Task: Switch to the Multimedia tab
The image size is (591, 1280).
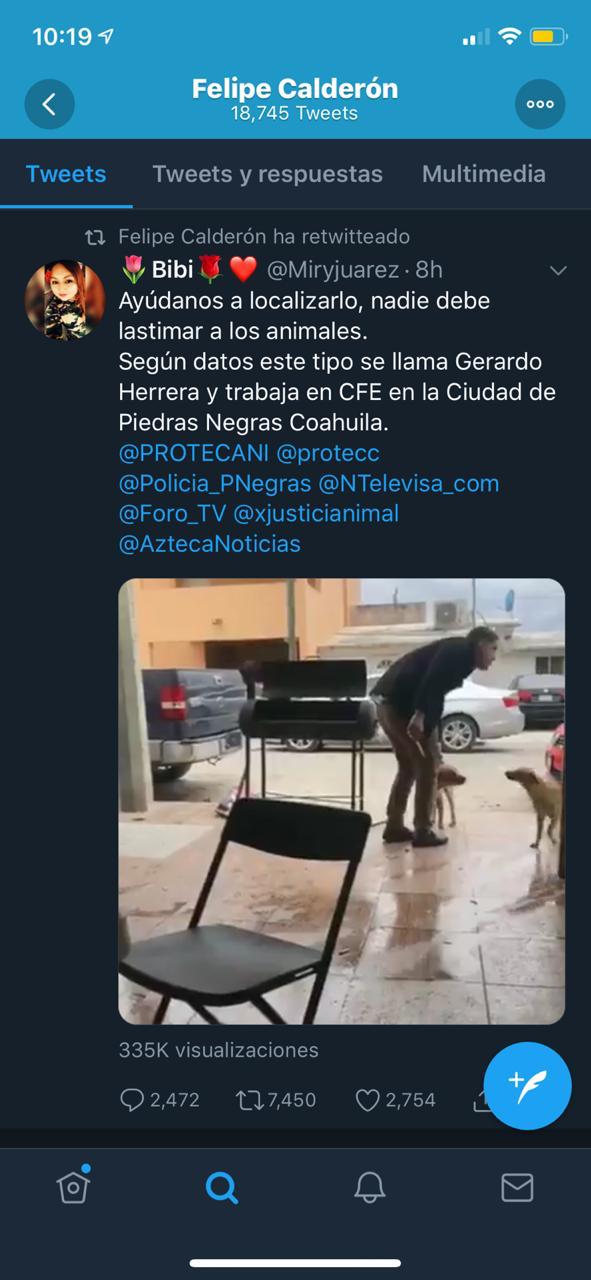Action: pyautogui.click(x=484, y=174)
